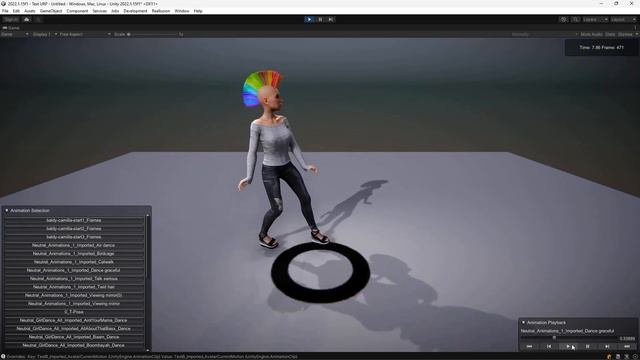Select the AllAboutThatBass_Dance animation
Viewport: 640px width, 360px height.
[x=74, y=329]
